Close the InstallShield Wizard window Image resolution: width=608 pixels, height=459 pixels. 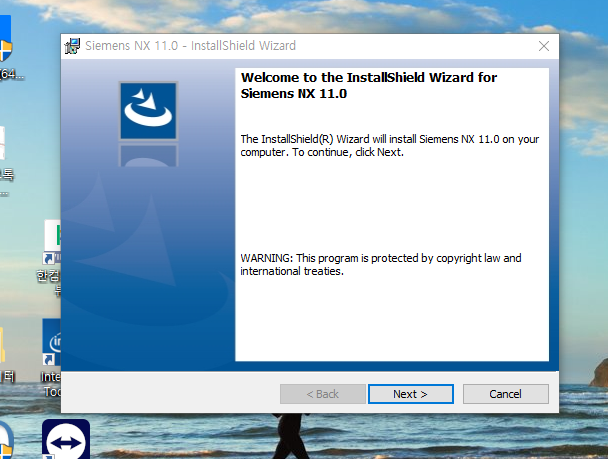click(544, 46)
